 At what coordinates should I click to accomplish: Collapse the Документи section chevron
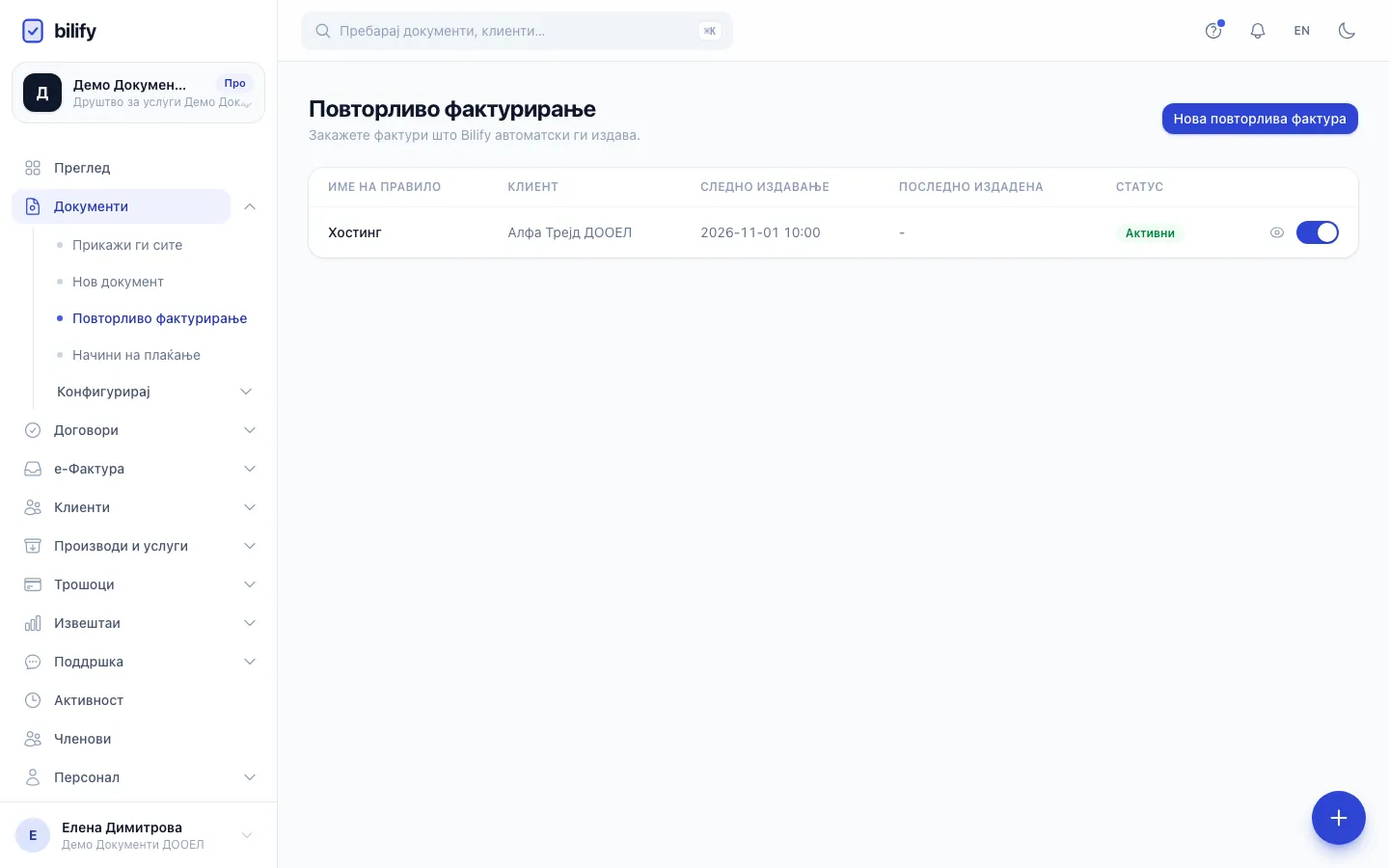(250, 206)
